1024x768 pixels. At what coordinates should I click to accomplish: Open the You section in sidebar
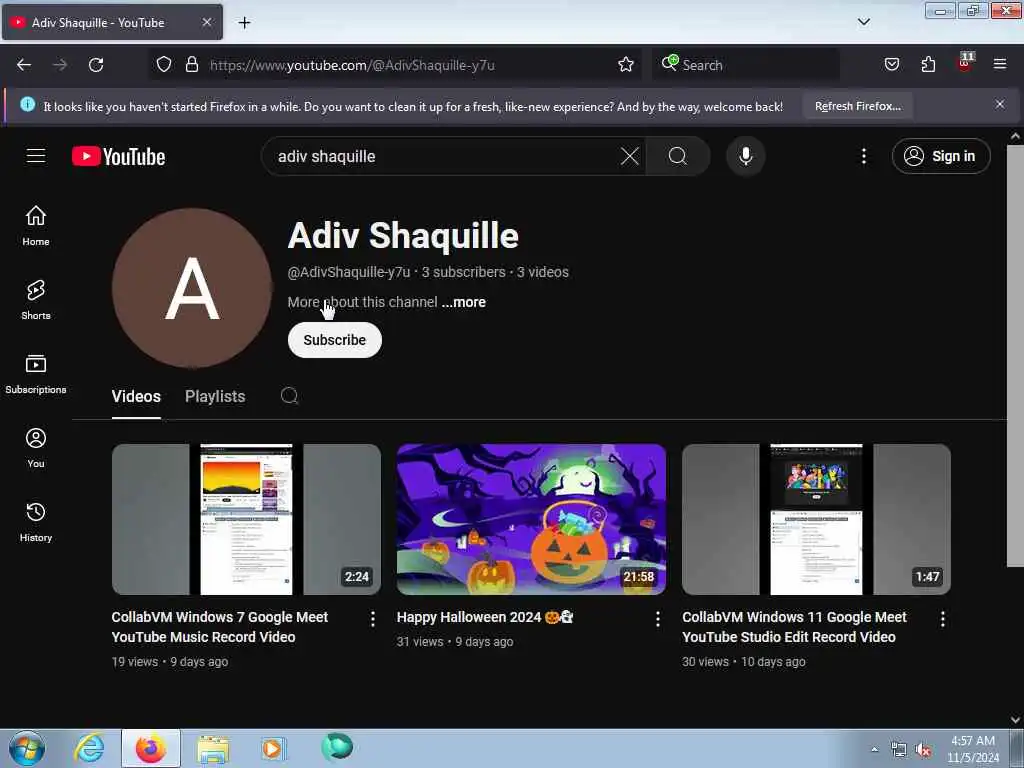[36, 448]
